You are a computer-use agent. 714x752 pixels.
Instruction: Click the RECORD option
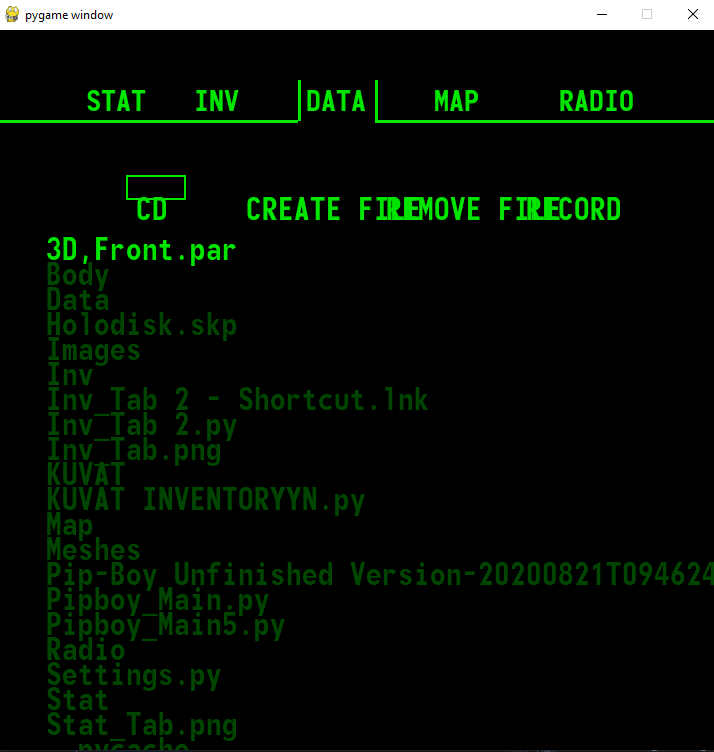tap(573, 210)
